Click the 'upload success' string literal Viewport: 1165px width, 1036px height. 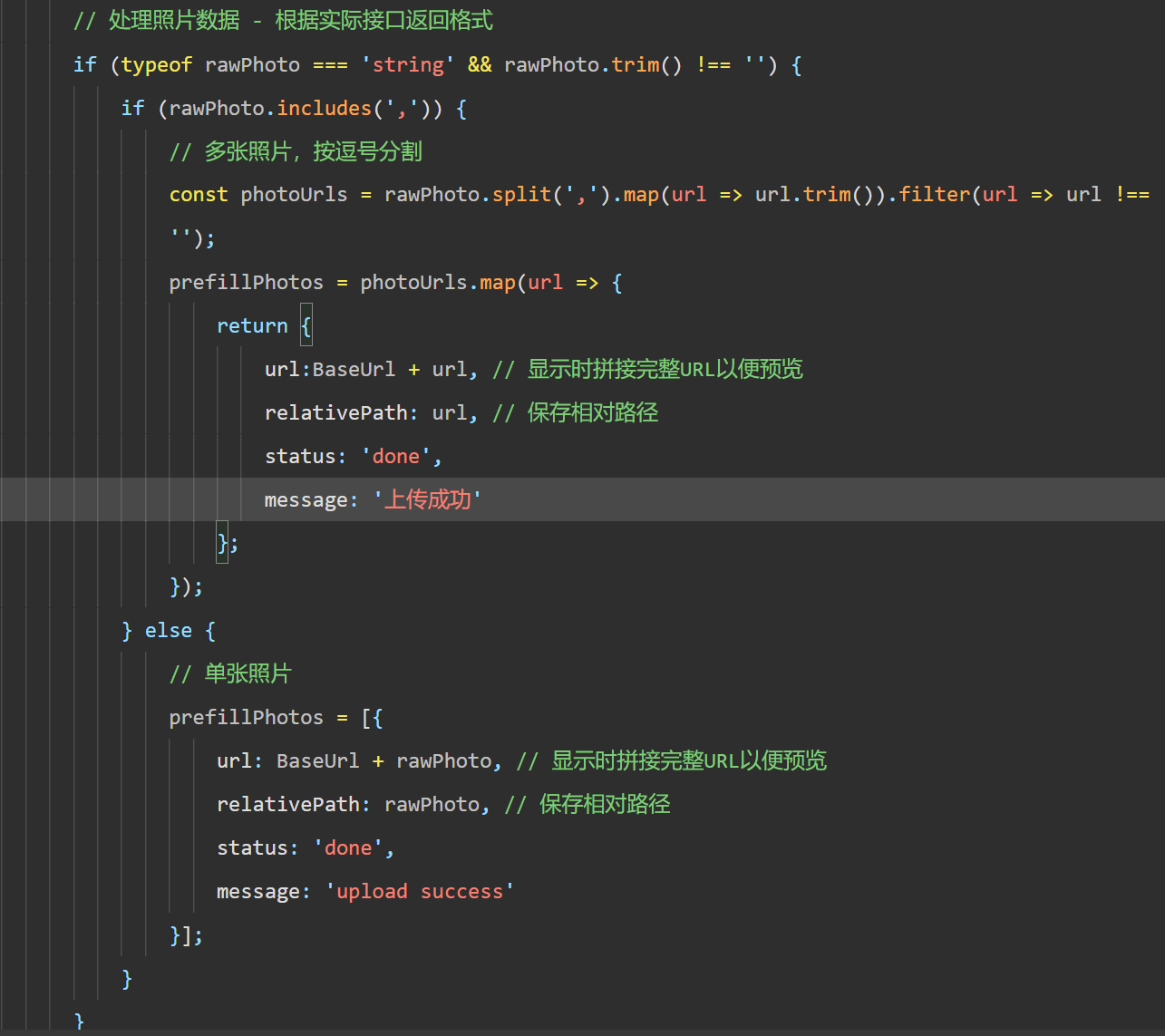[x=420, y=891]
